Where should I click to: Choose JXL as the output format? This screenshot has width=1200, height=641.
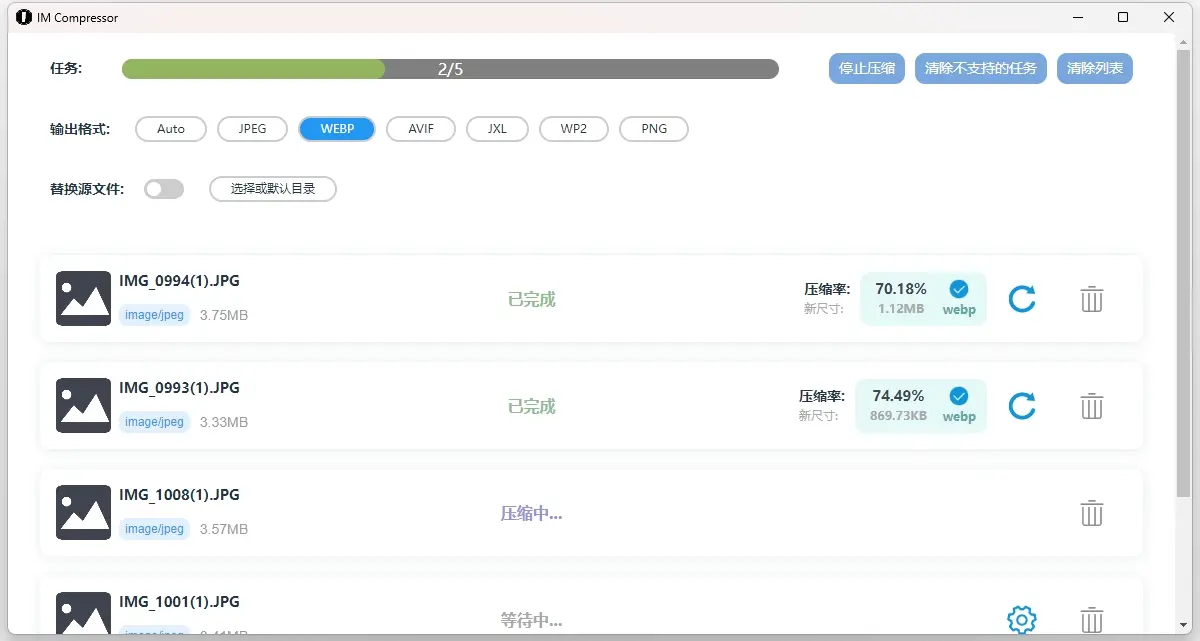tap(497, 128)
